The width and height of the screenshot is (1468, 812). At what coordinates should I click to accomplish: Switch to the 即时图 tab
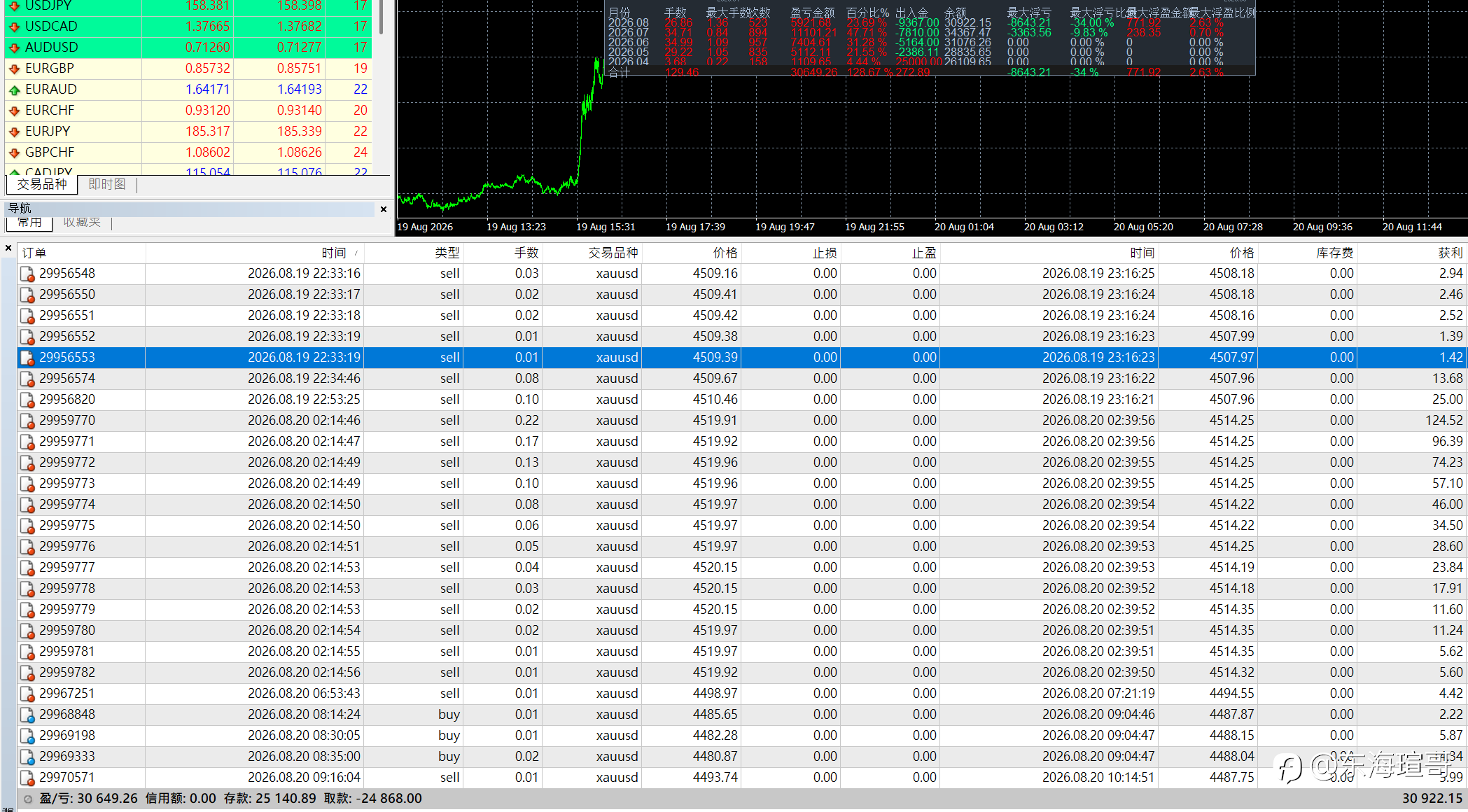(107, 184)
